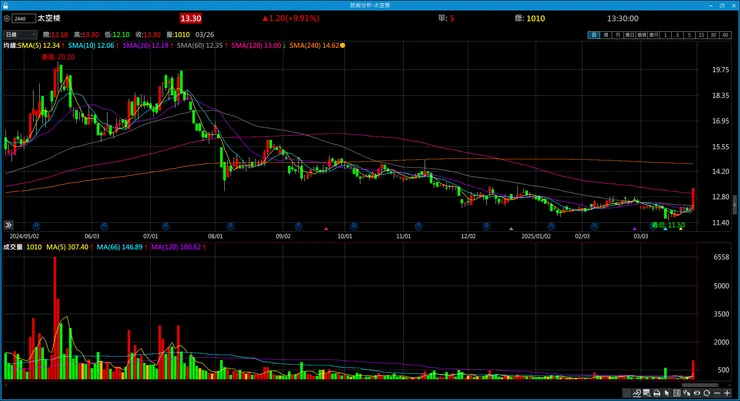Click the app icon in the title bar

point(5,5)
